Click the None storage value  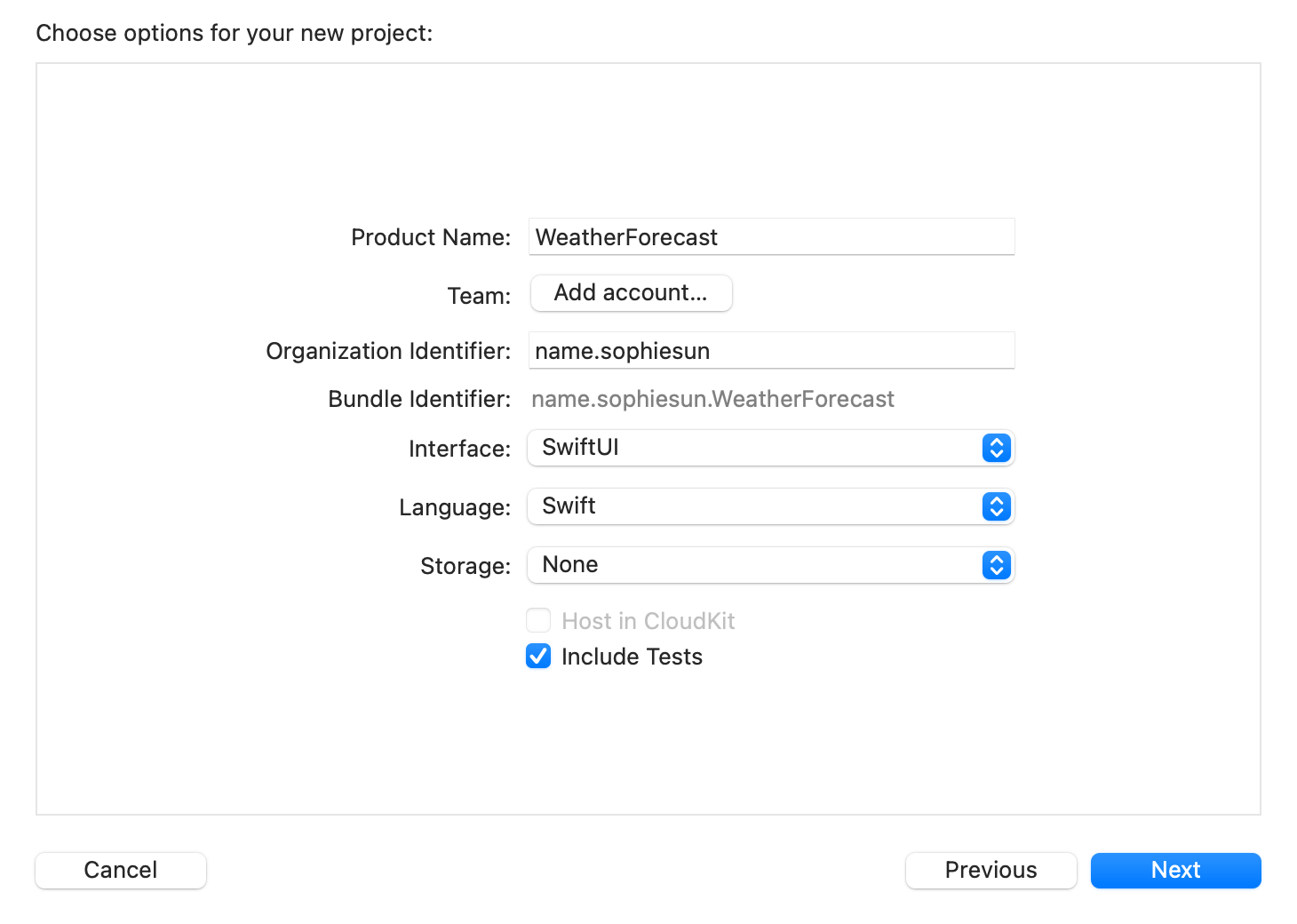tap(569, 565)
